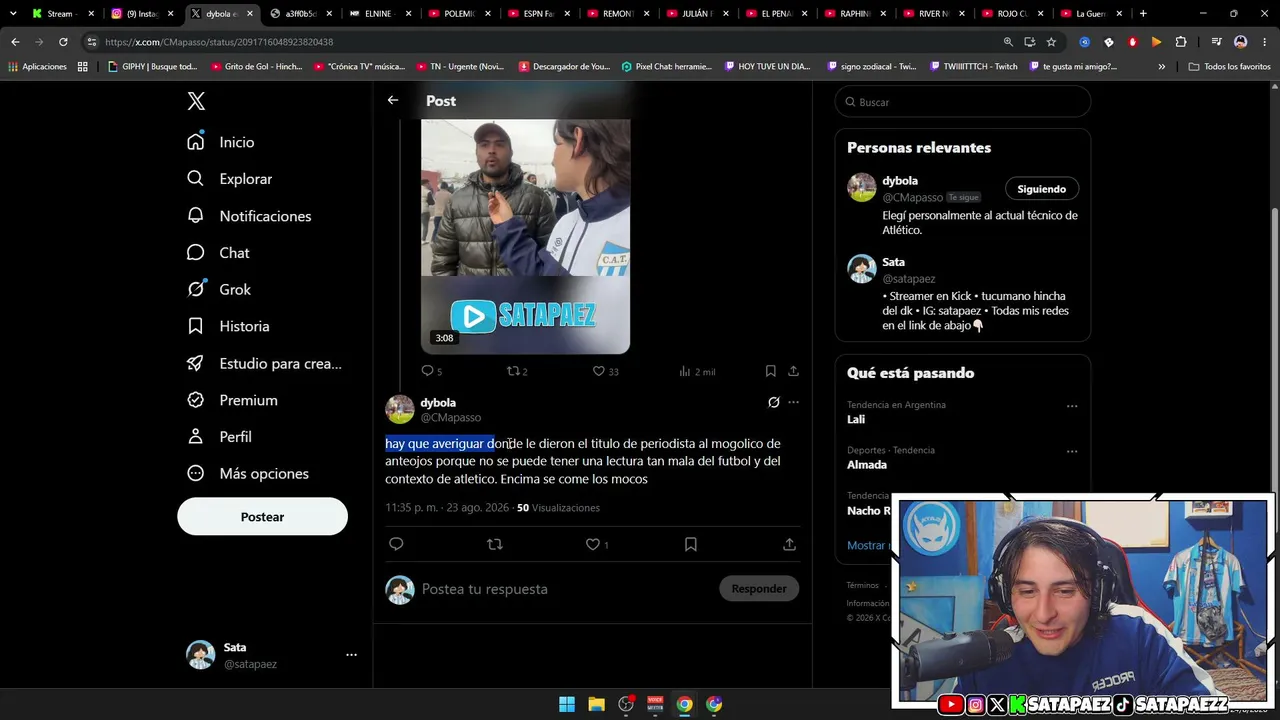The width and height of the screenshot is (1280, 720).
Task: Open the Chat section
Action: 218,253
